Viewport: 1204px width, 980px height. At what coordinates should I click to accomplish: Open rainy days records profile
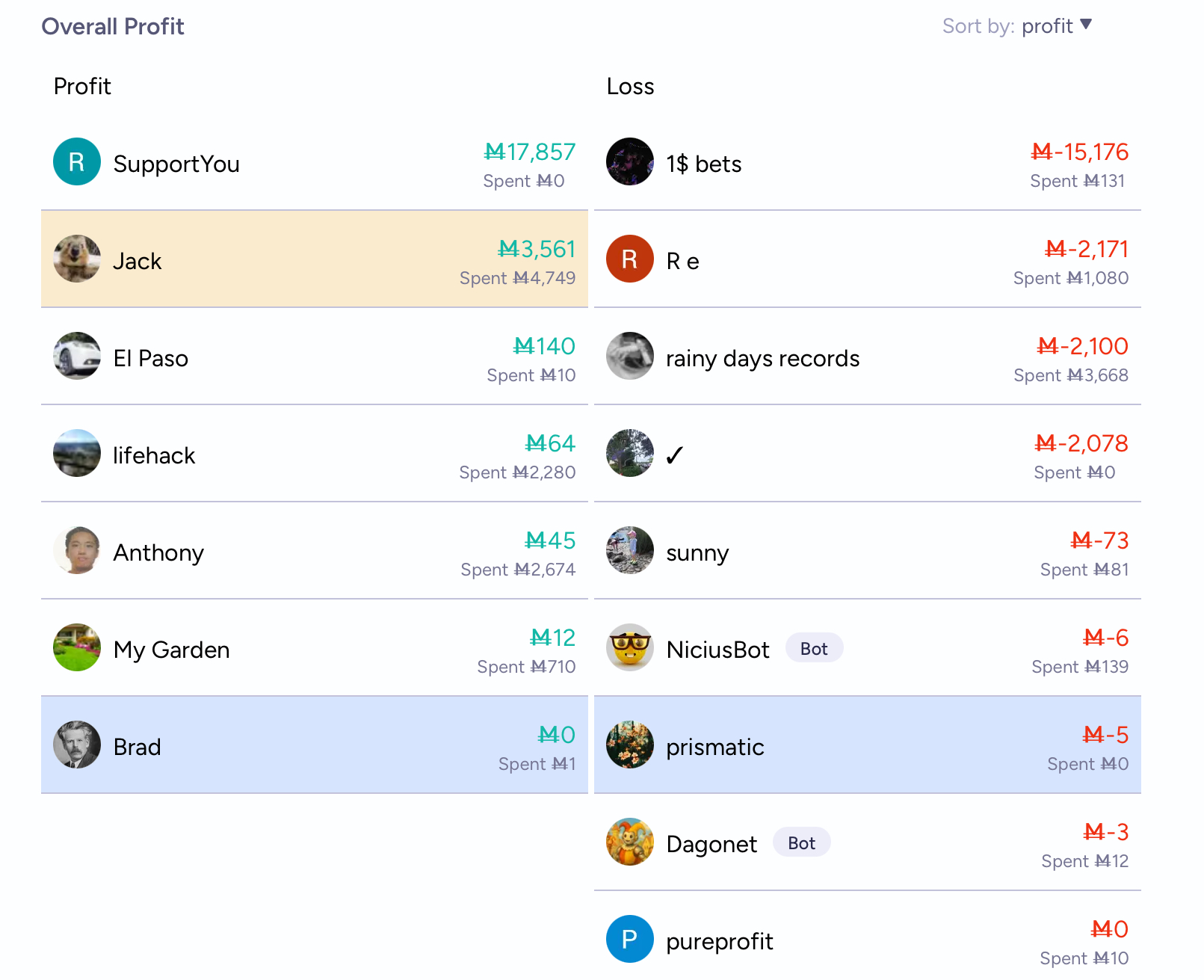coord(762,358)
